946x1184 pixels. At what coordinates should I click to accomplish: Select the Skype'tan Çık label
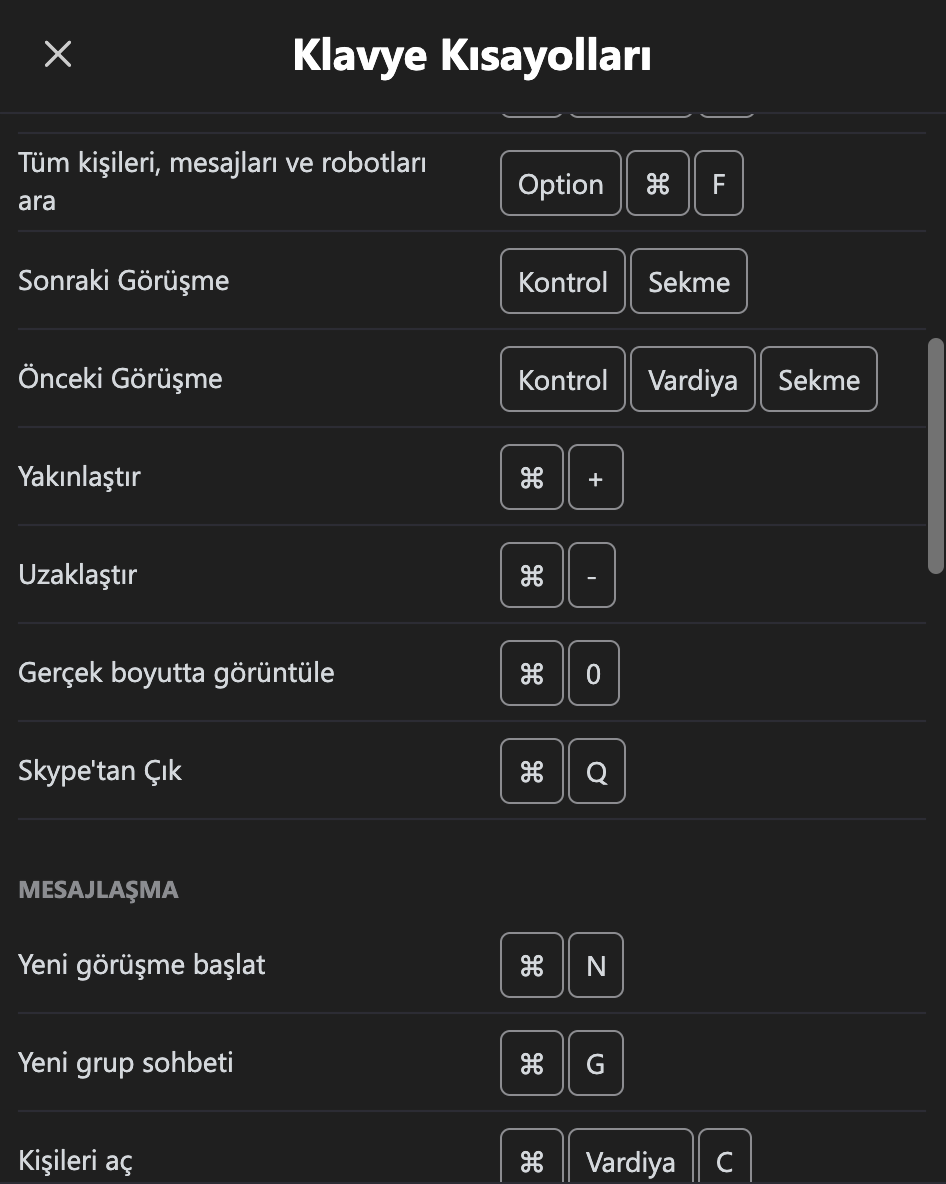tap(100, 771)
